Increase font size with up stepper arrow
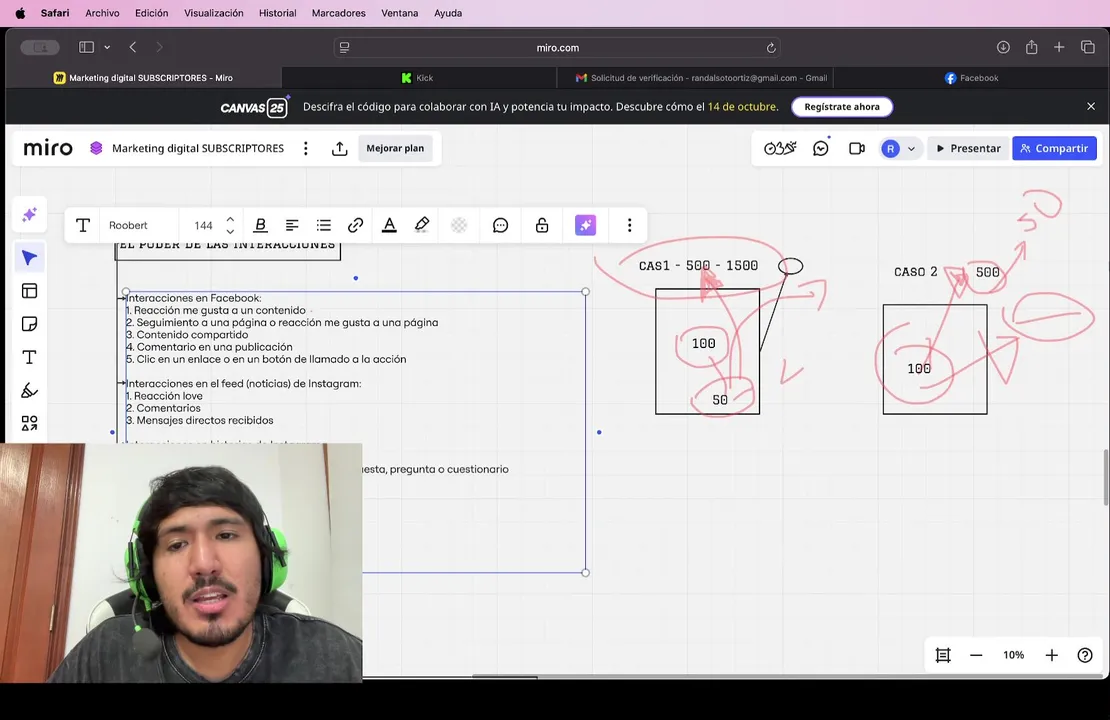Viewport: 1110px width, 720px height. click(230, 219)
